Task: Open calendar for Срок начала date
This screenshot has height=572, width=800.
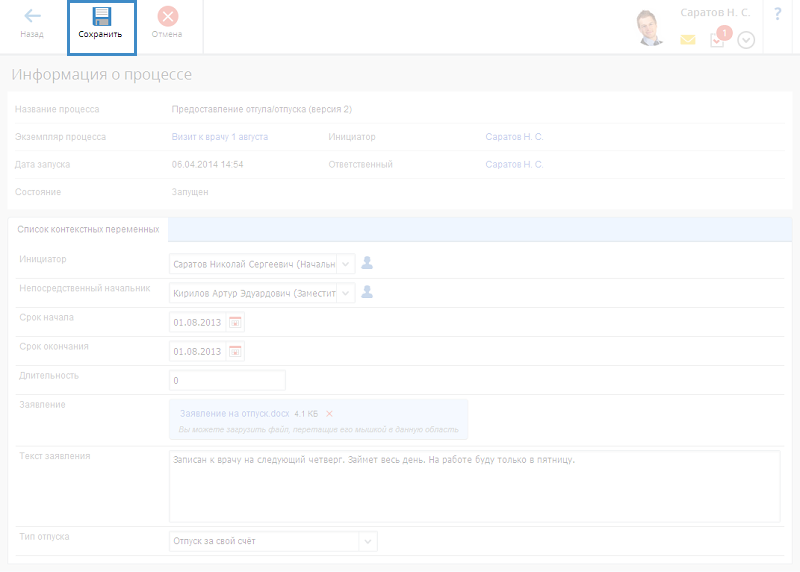Action: tap(235, 322)
